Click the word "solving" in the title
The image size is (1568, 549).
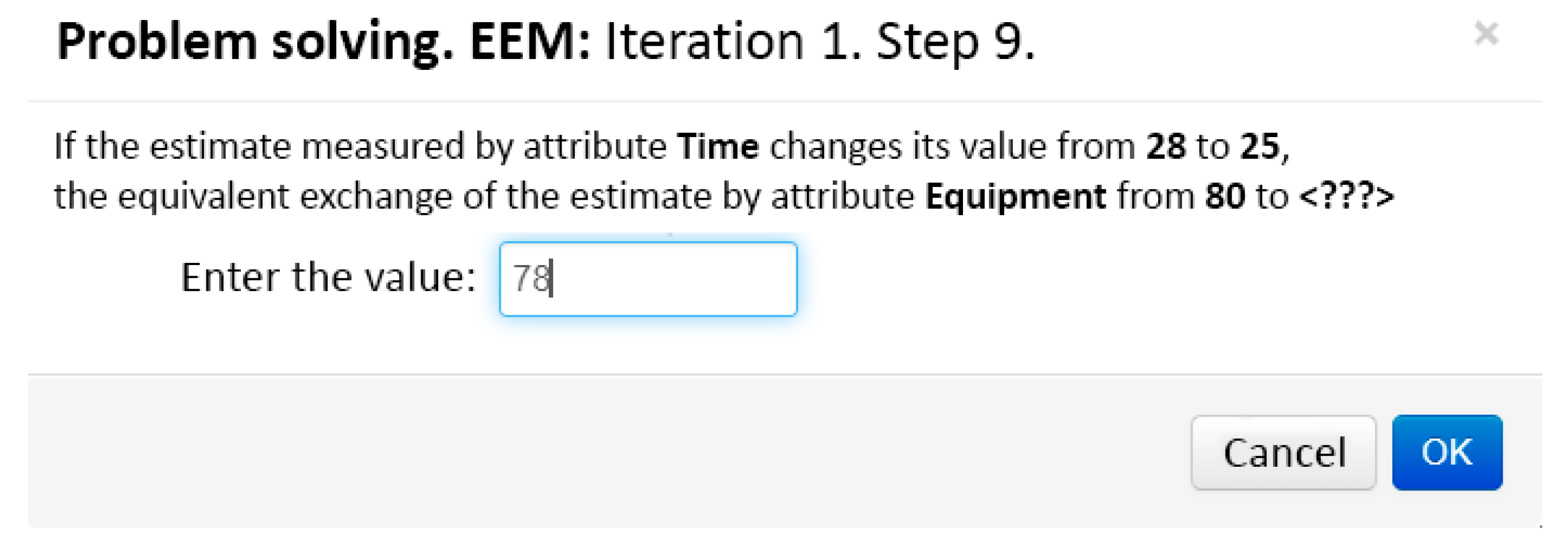[362, 42]
